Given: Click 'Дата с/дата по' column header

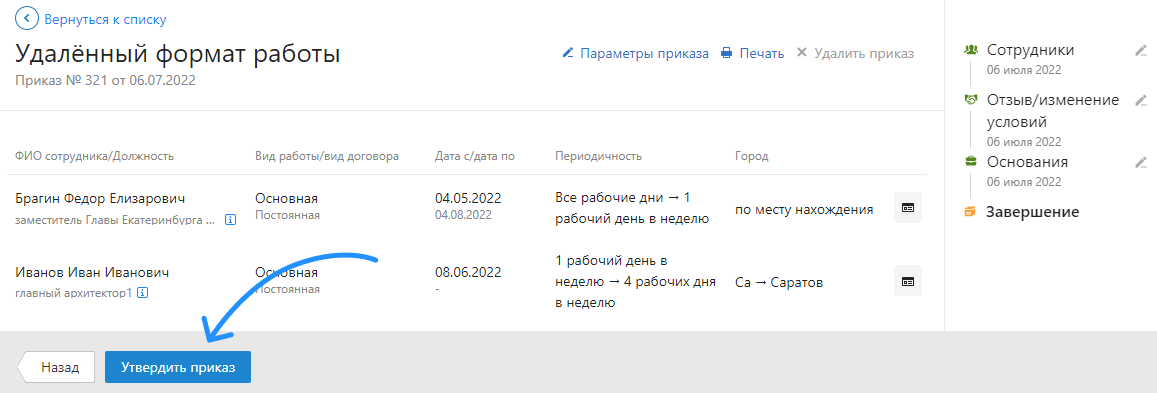Looking at the screenshot, I should pyautogui.click(x=475, y=156).
